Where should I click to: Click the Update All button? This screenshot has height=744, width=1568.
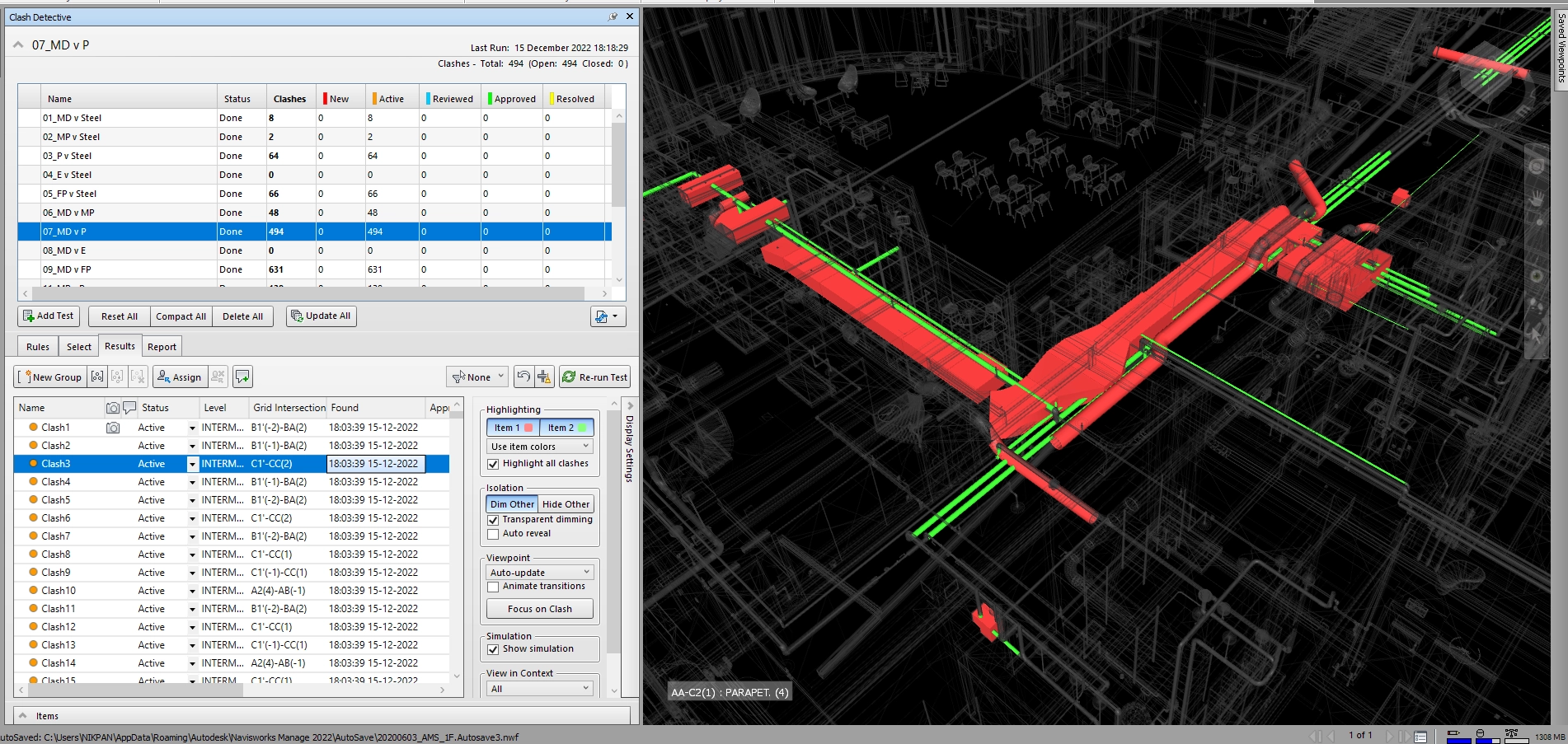pos(321,316)
